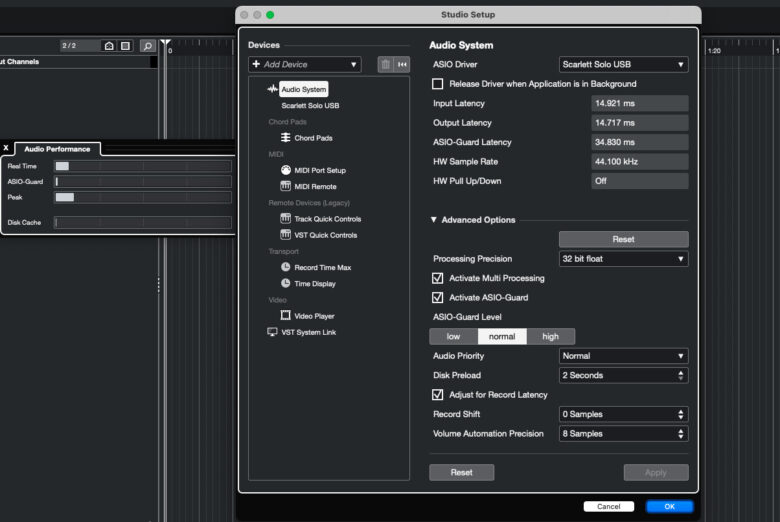This screenshot has height=522, width=780.
Task: Select Chord Pads in the devices list
Action: point(312,138)
